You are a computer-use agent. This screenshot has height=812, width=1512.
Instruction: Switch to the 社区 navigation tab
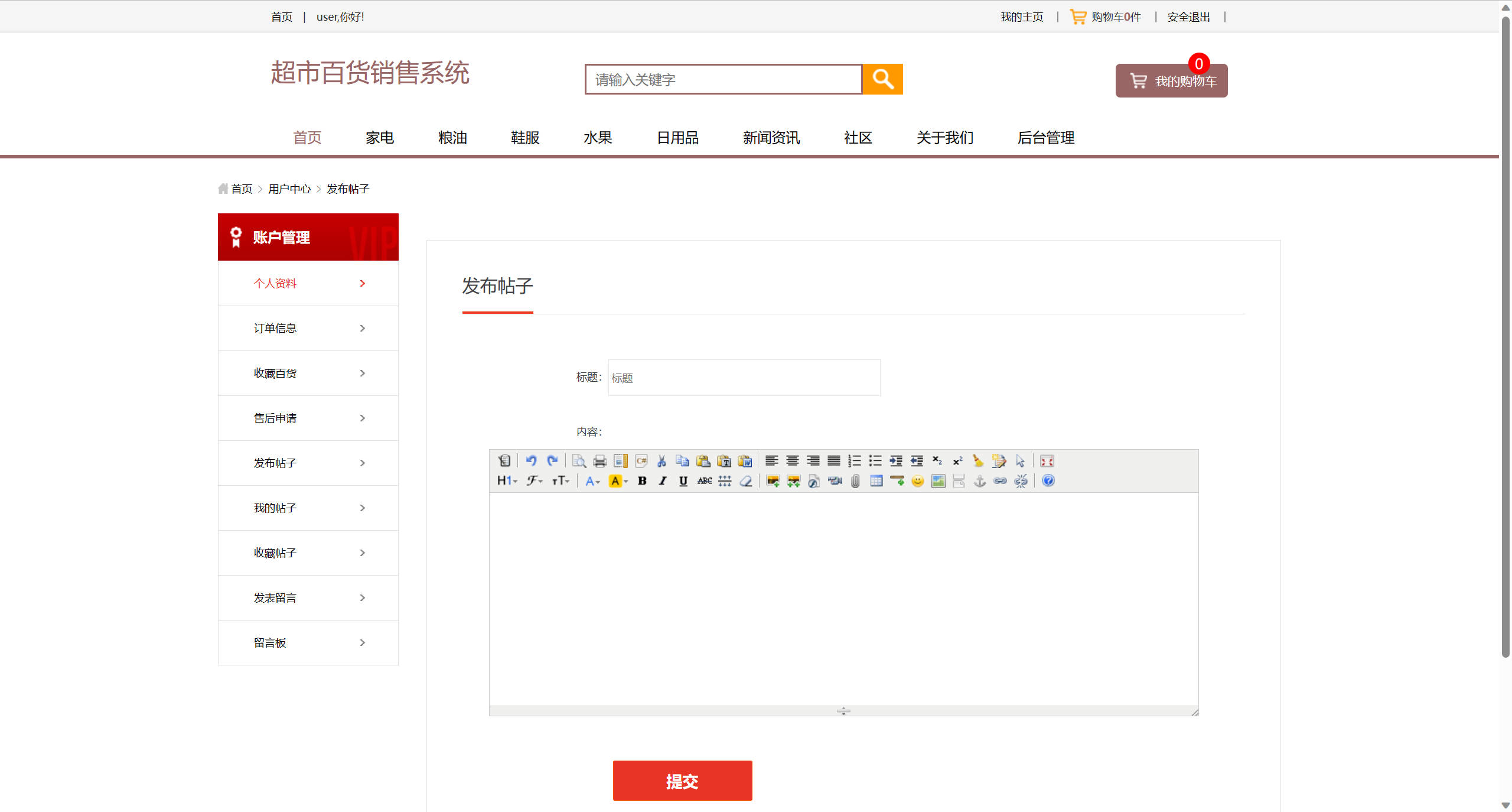click(857, 138)
